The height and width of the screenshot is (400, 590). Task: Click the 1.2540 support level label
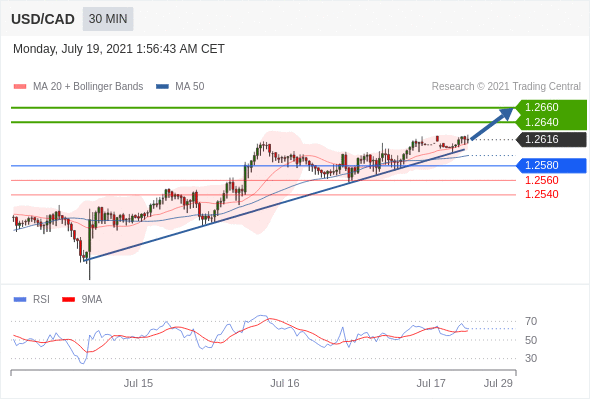coord(542,195)
